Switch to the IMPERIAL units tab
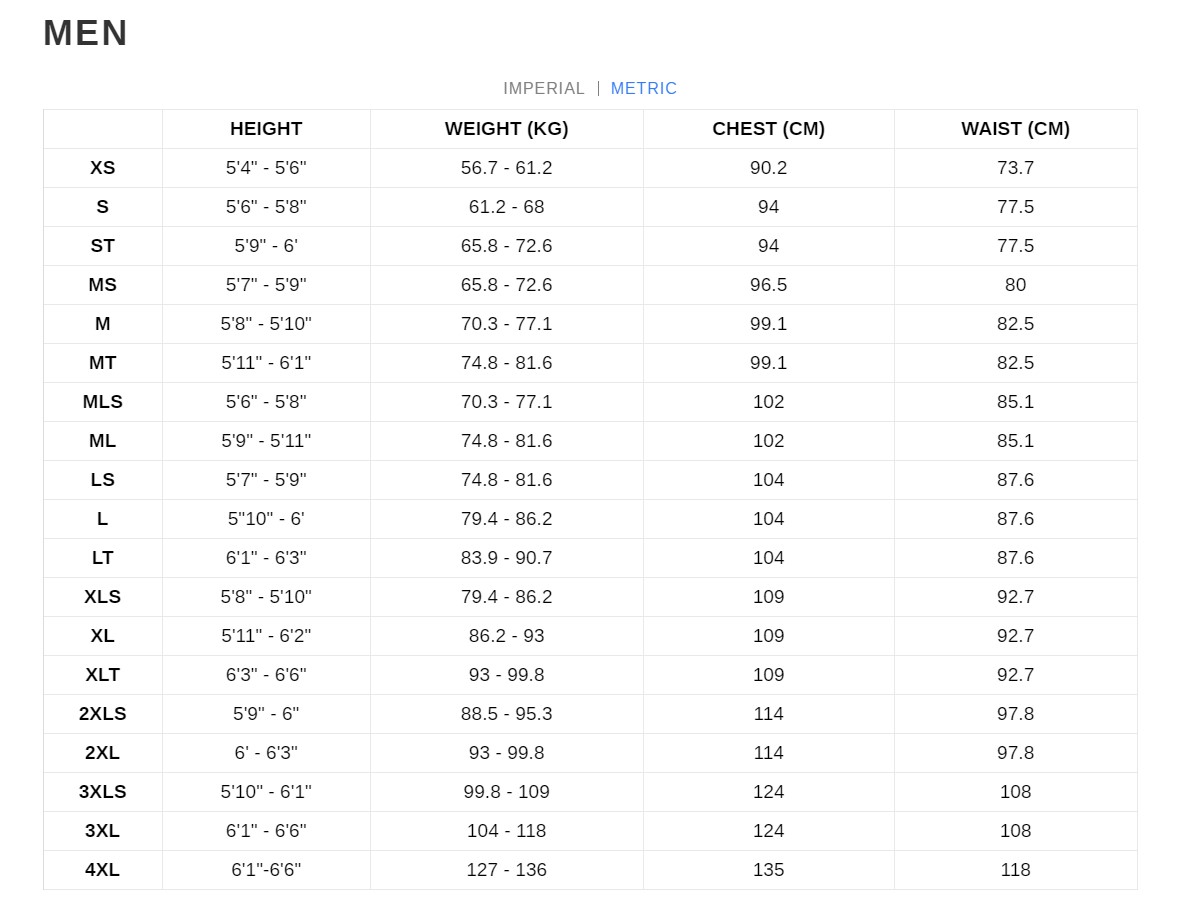Screen dimensions: 1181x910 click(x=543, y=88)
